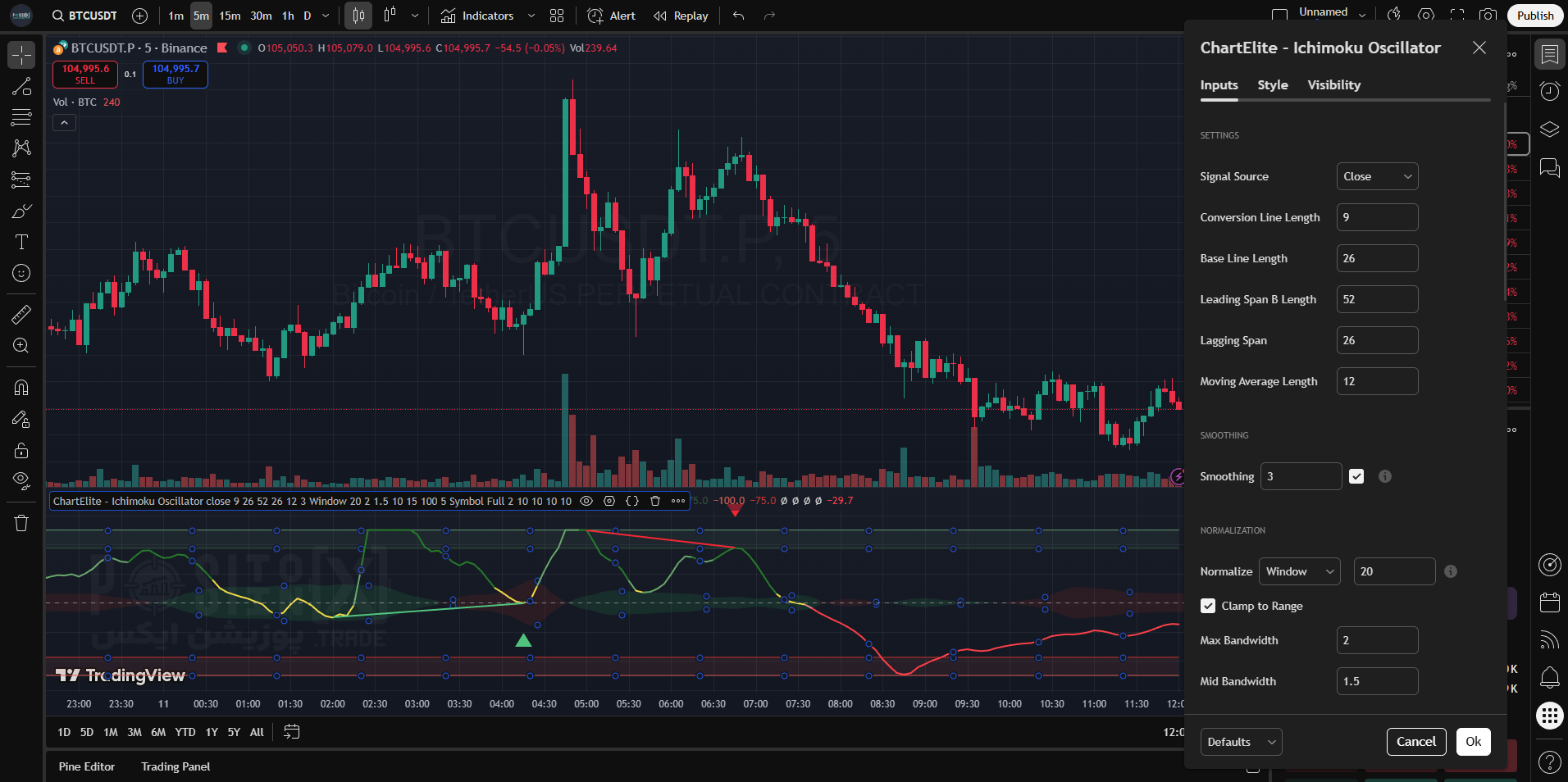Select the Text tool in left toolbar
Screen dimensions: 1568x782
[x=21, y=242]
